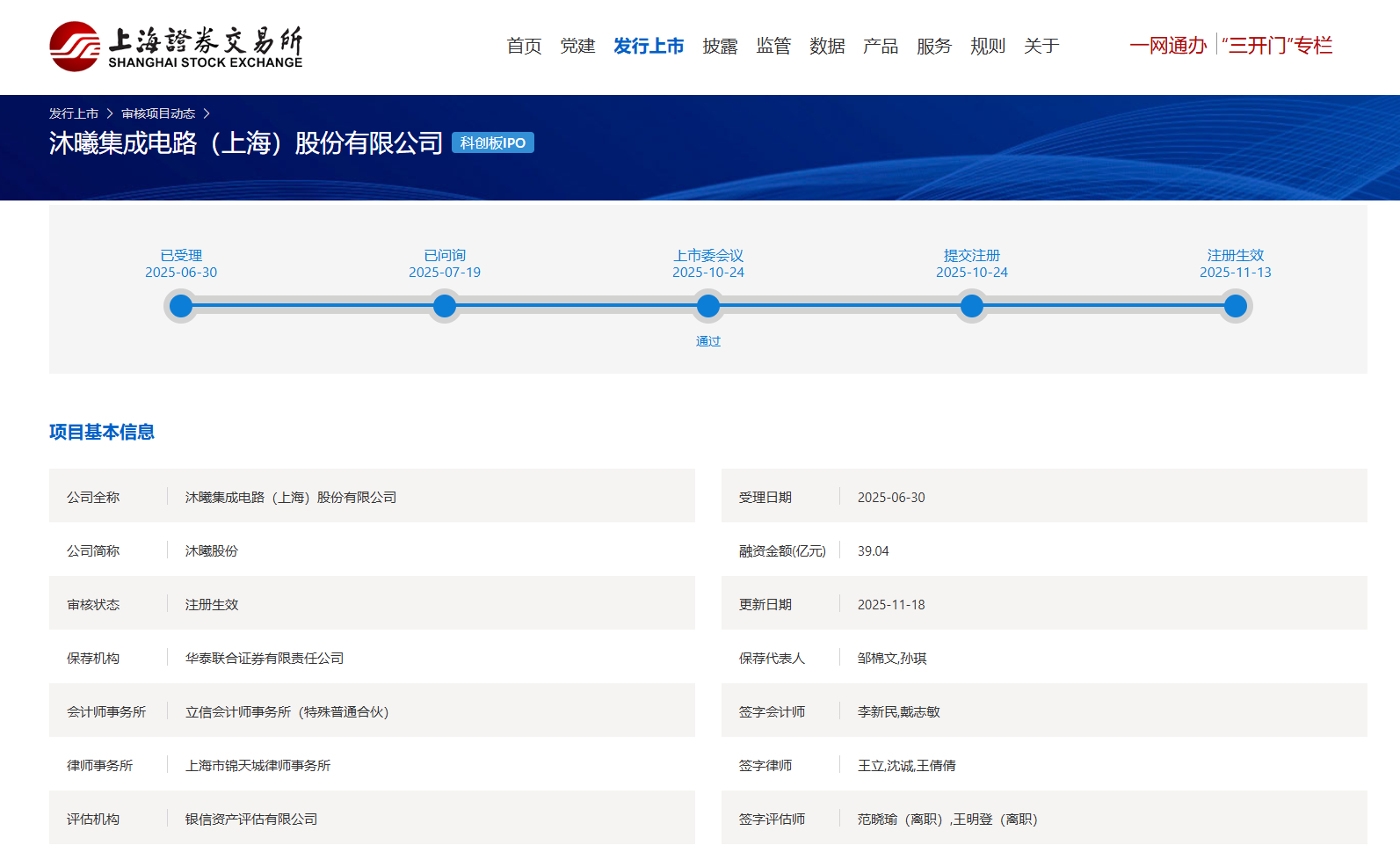Click the 通过 result label
Image resolution: width=1400 pixels, height=867 pixels.
tap(708, 341)
